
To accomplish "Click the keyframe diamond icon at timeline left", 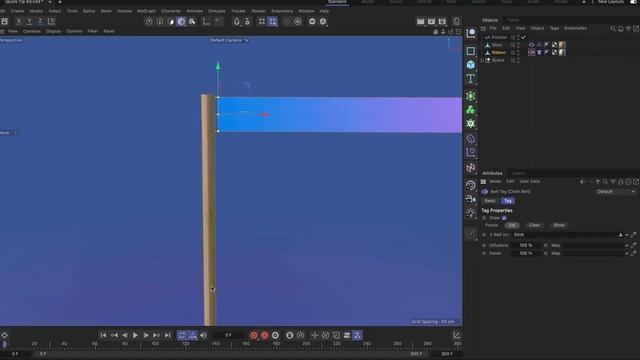I will click(4, 335).
